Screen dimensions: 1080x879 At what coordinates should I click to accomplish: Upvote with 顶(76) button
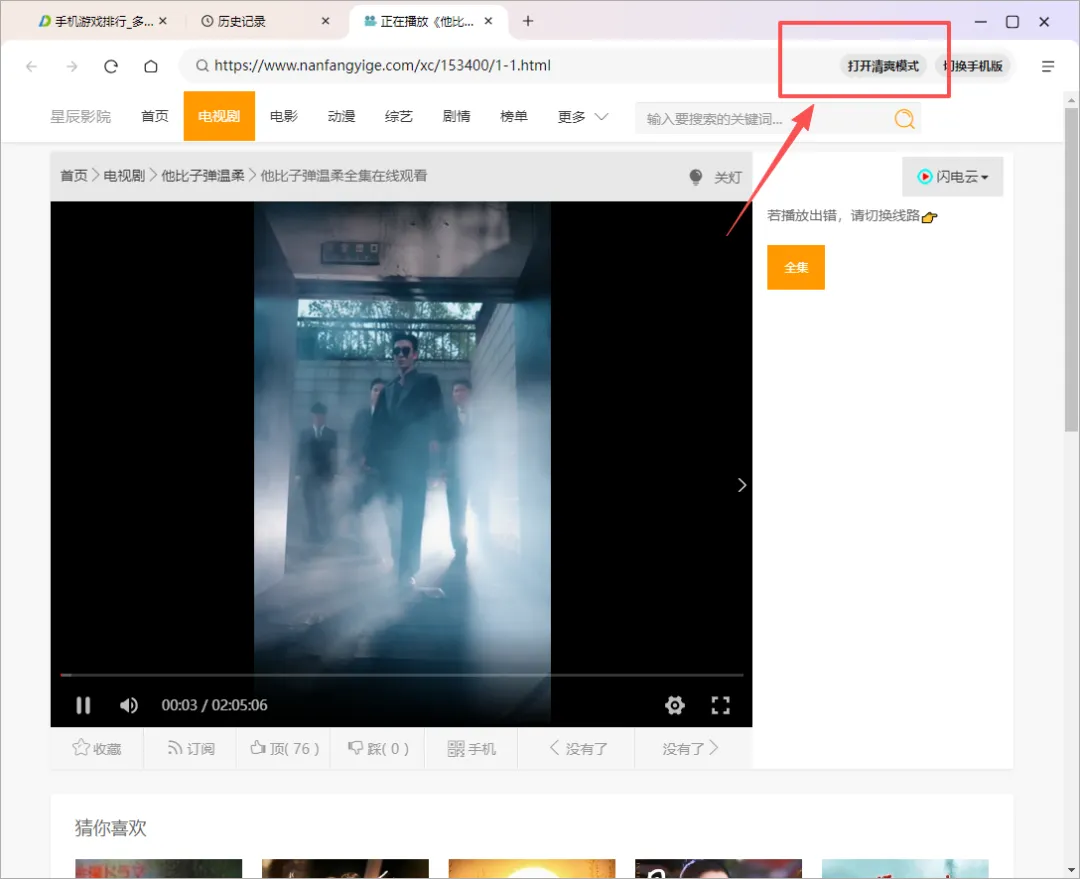[x=284, y=748]
